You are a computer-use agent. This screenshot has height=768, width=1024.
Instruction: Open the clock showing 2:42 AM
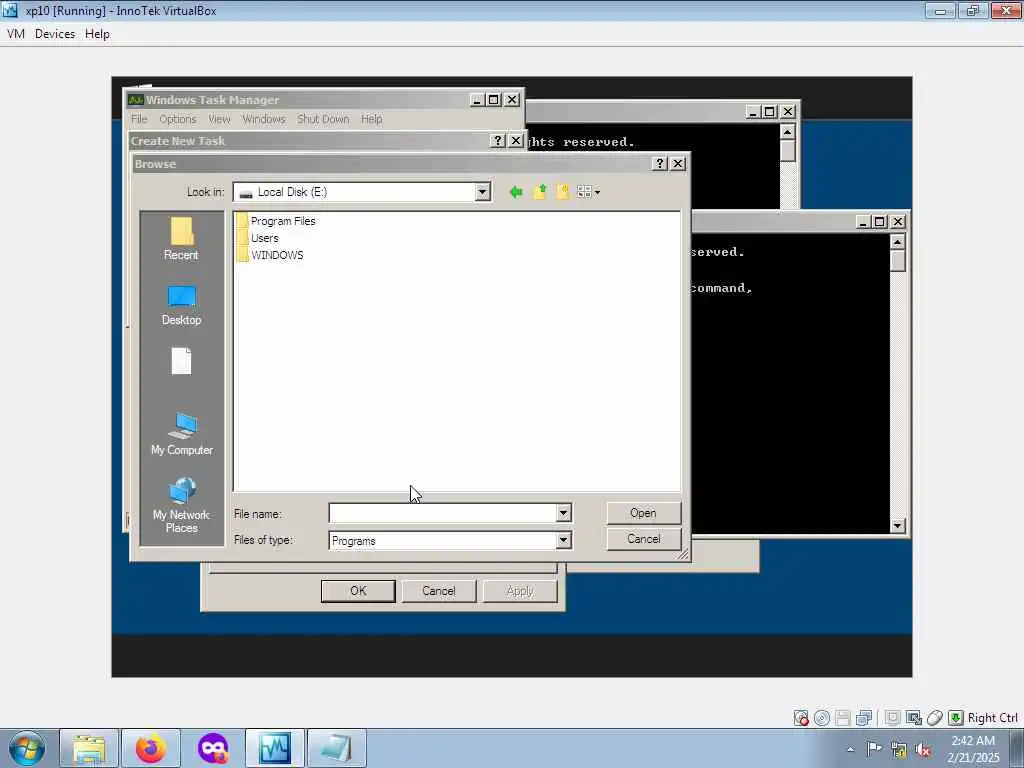[x=973, y=749]
